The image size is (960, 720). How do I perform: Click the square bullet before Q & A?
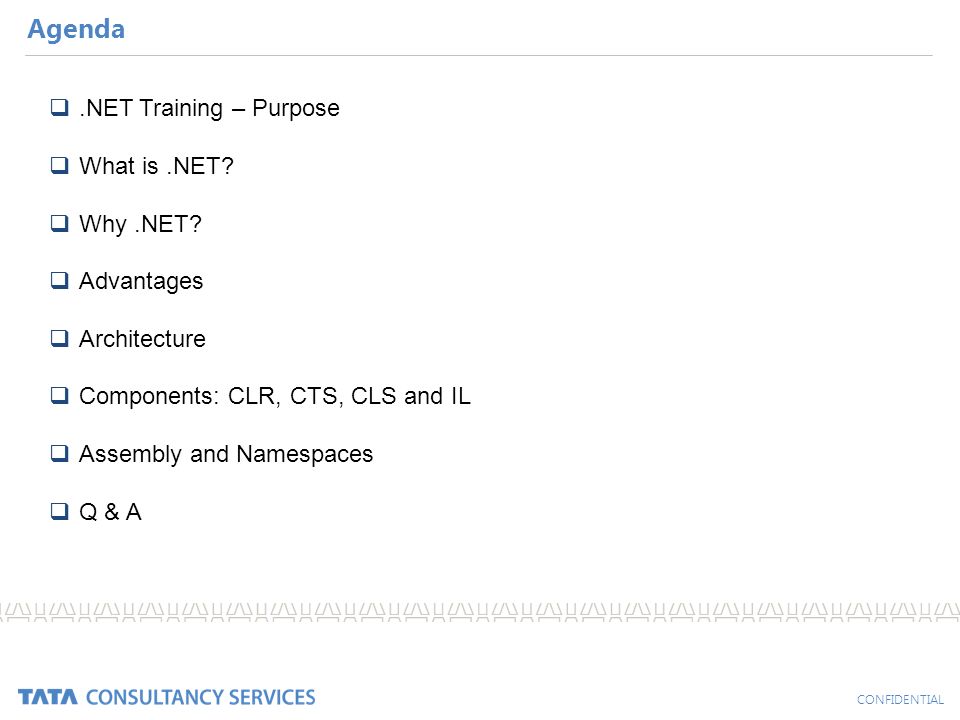[x=59, y=511]
